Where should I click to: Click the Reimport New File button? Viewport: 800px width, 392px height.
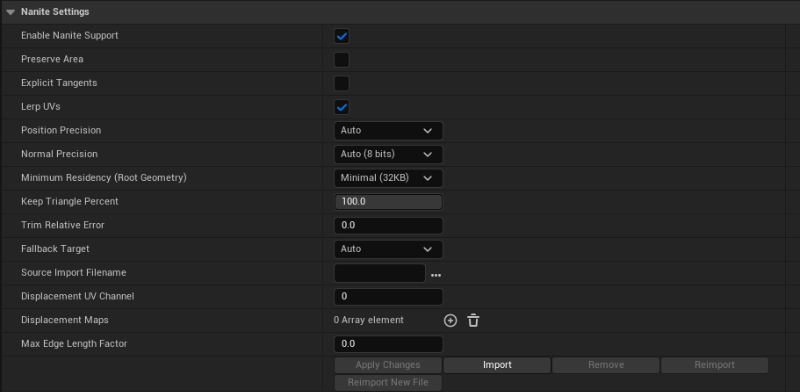tap(388, 382)
